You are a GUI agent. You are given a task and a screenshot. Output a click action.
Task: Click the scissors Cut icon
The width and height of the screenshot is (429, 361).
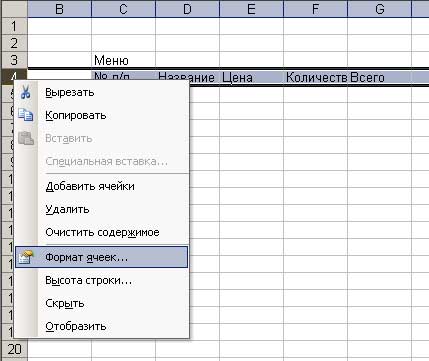tap(25, 92)
